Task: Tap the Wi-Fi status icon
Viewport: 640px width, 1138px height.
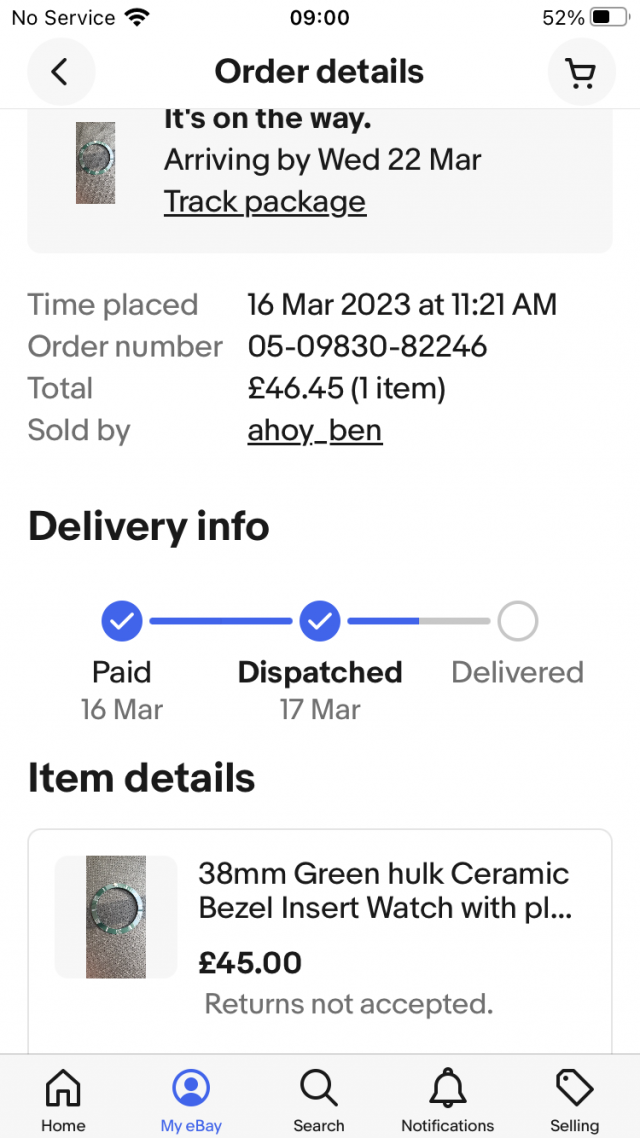Action: (135, 17)
